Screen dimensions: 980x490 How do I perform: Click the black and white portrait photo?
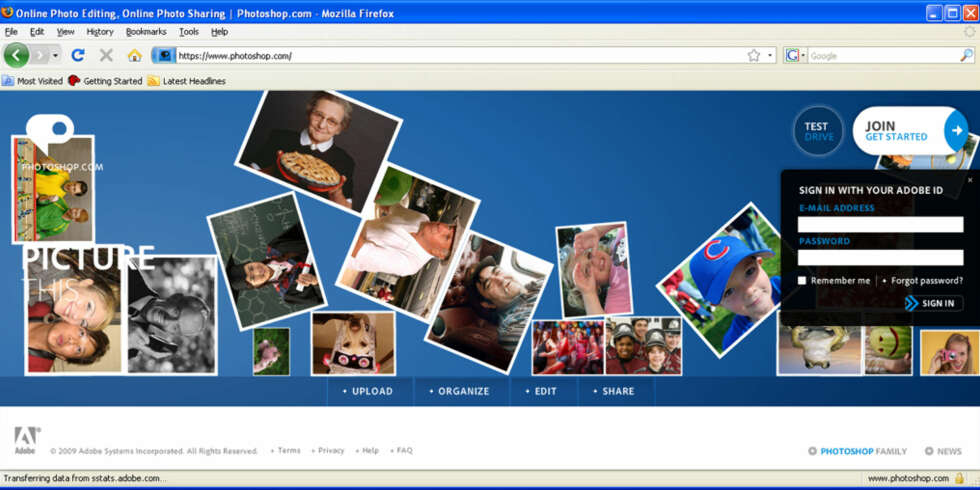(172, 315)
